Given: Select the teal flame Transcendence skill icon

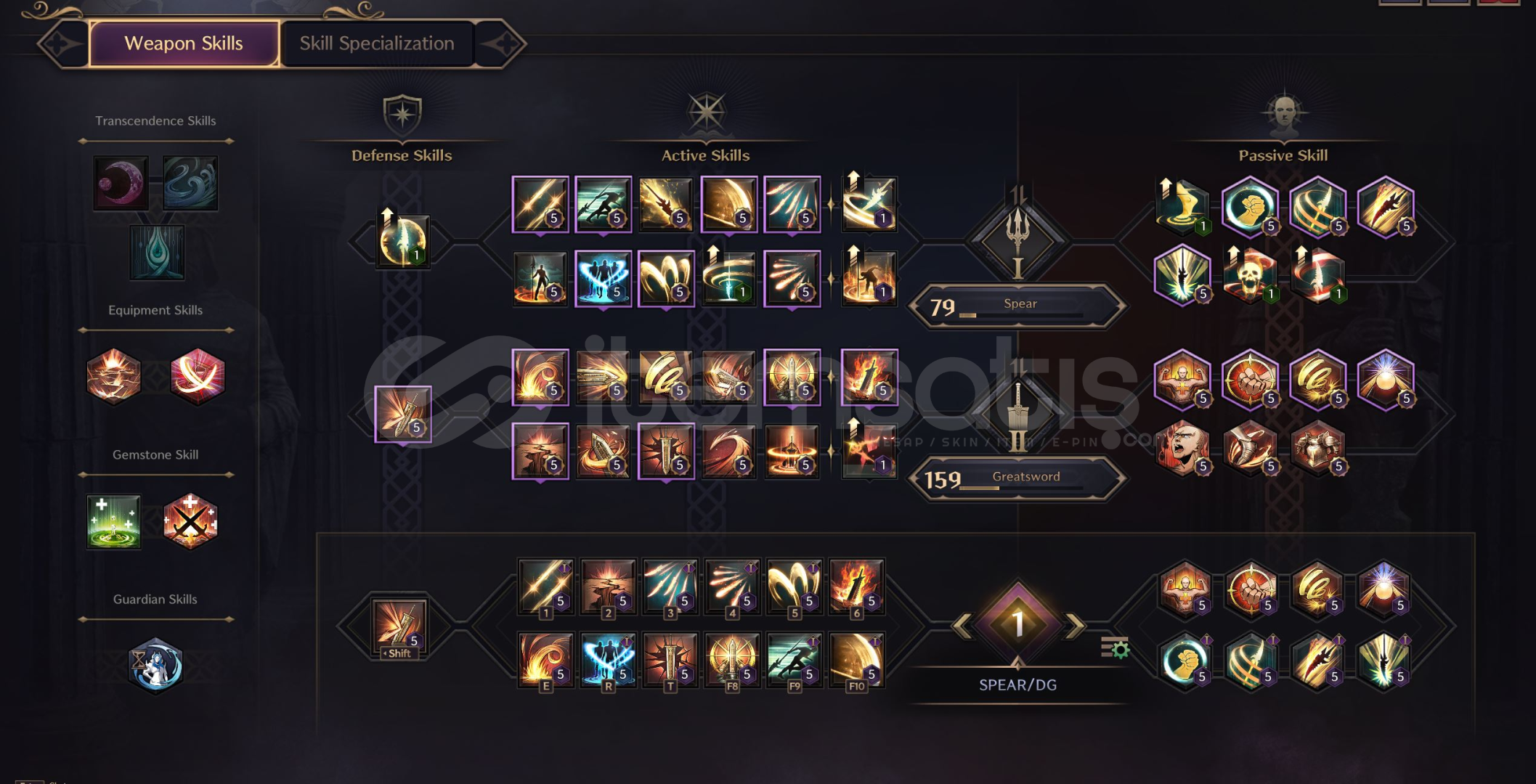Looking at the screenshot, I should (157, 252).
